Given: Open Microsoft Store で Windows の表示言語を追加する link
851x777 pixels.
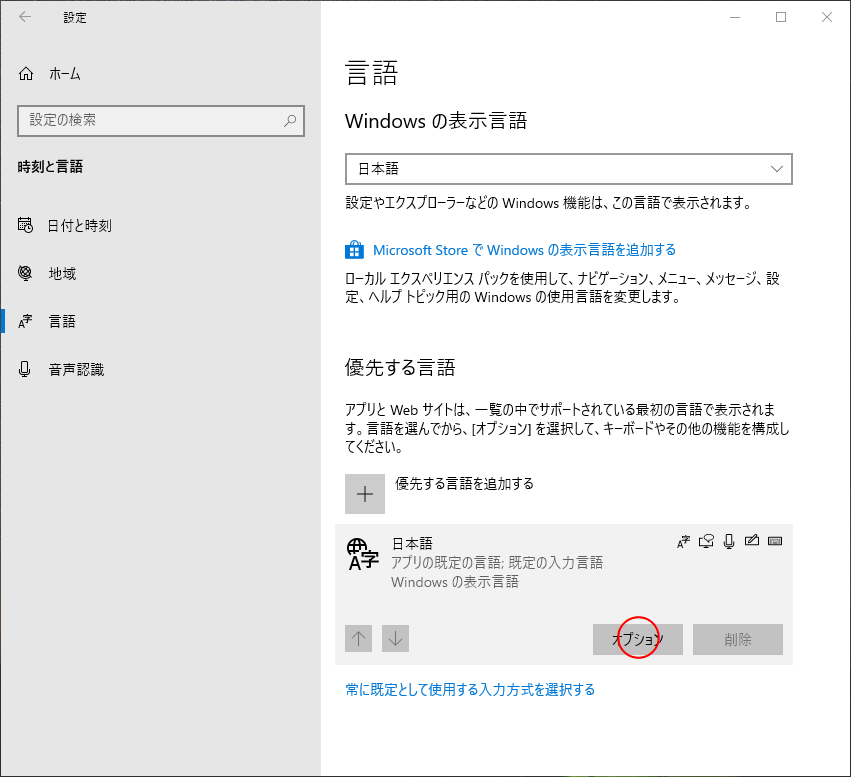Looking at the screenshot, I should tap(524, 250).
